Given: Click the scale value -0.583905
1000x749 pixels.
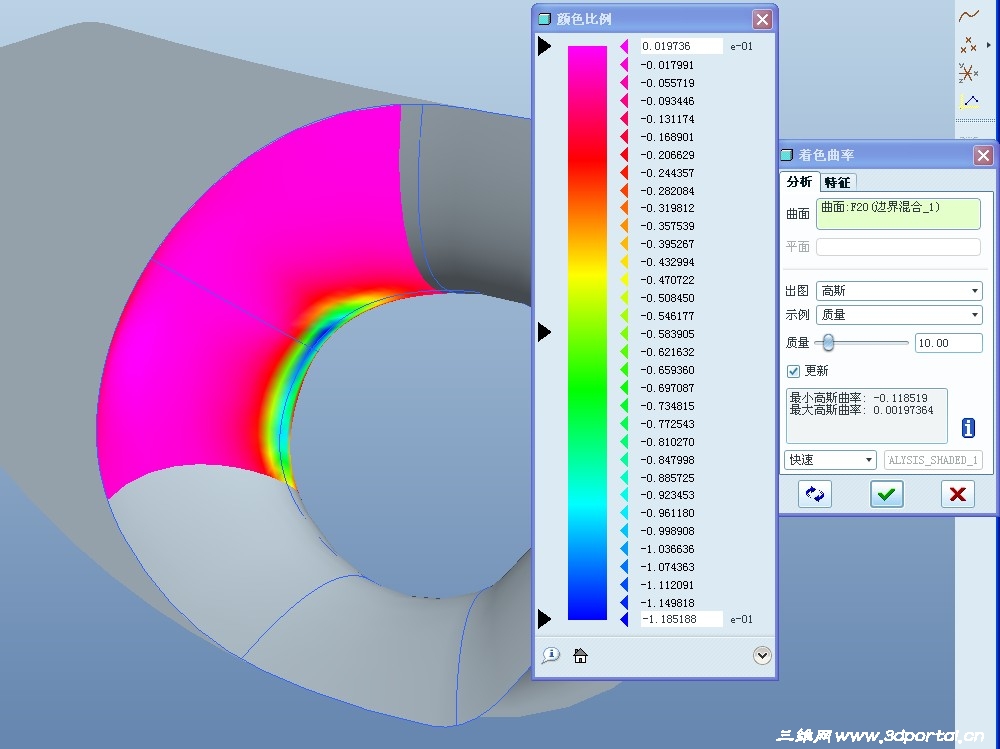Looking at the screenshot, I should (x=667, y=334).
